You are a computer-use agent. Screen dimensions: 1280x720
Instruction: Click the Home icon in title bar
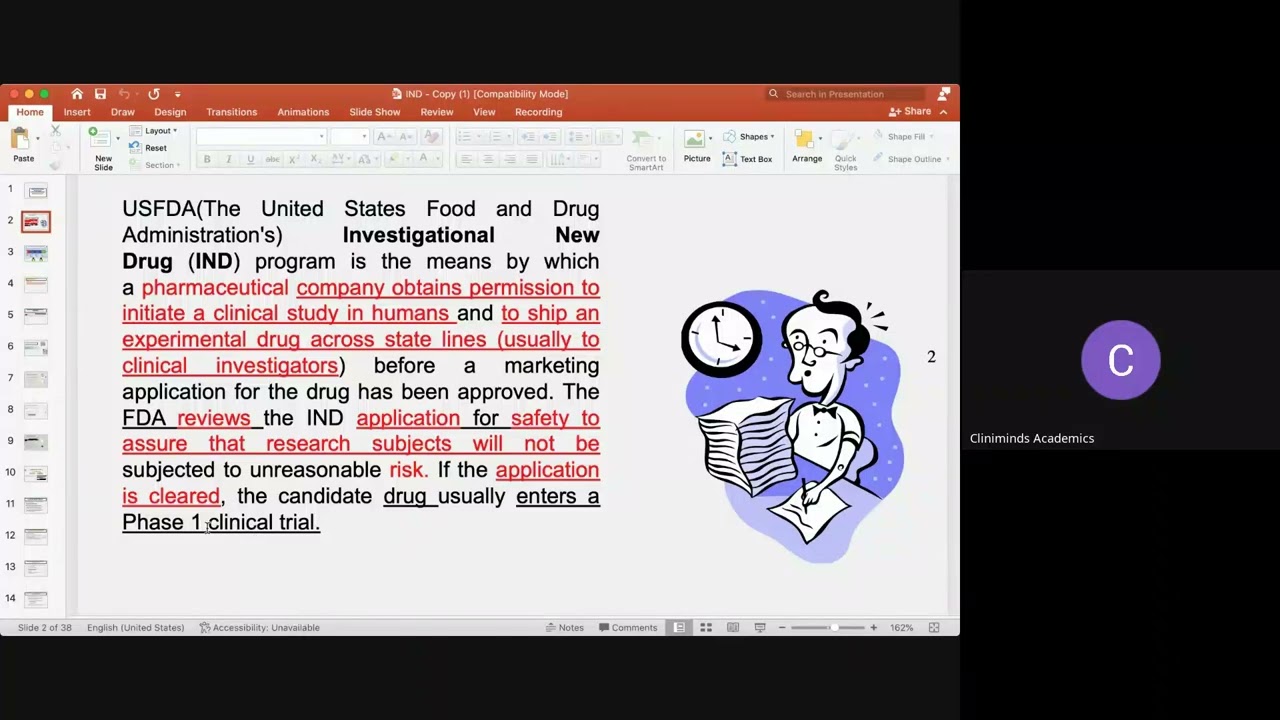77,94
